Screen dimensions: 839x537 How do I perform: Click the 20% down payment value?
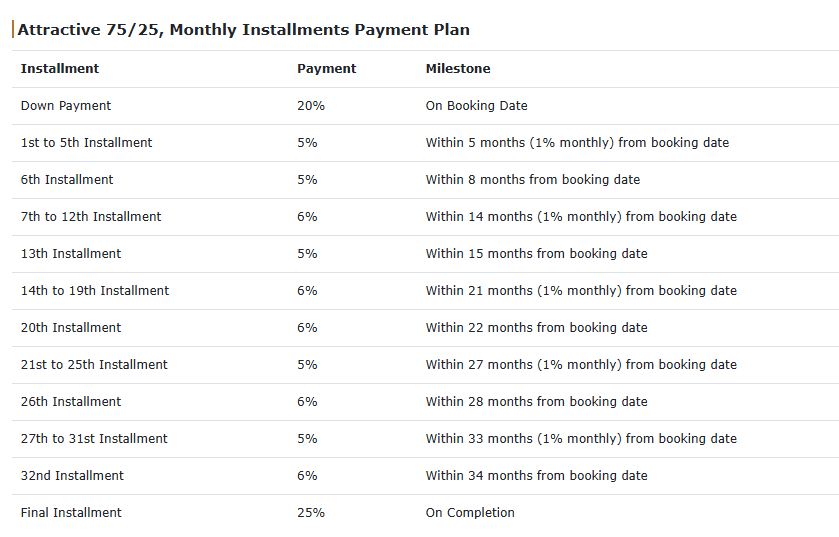point(311,106)
